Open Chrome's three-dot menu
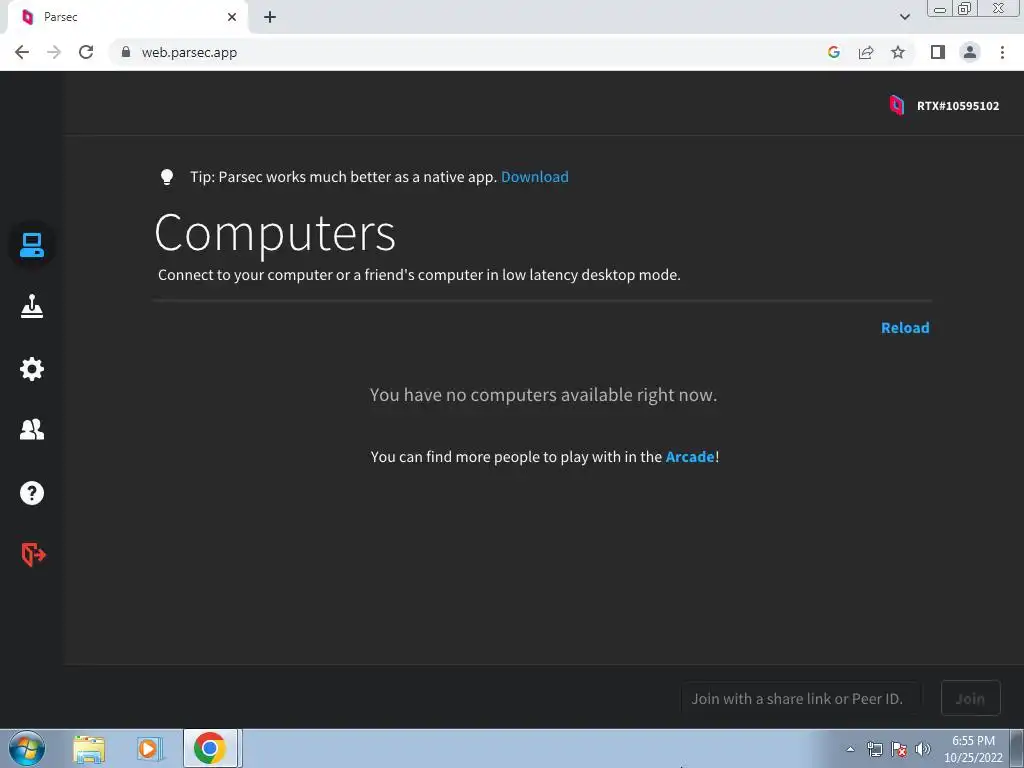The width and height of the screenshot is (1024, 768). click(x=1002, y=52)
